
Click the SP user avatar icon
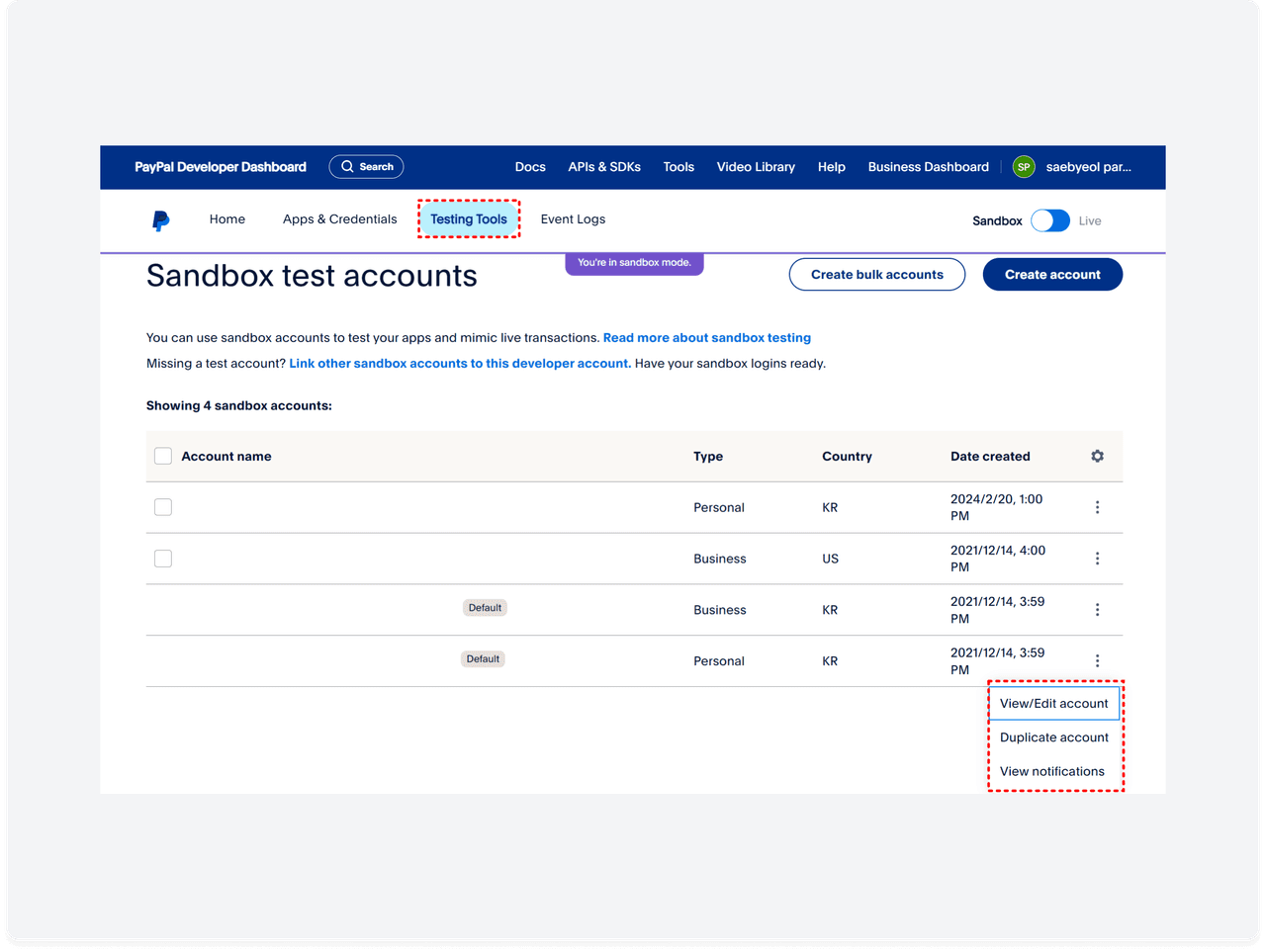[1024, 167]
